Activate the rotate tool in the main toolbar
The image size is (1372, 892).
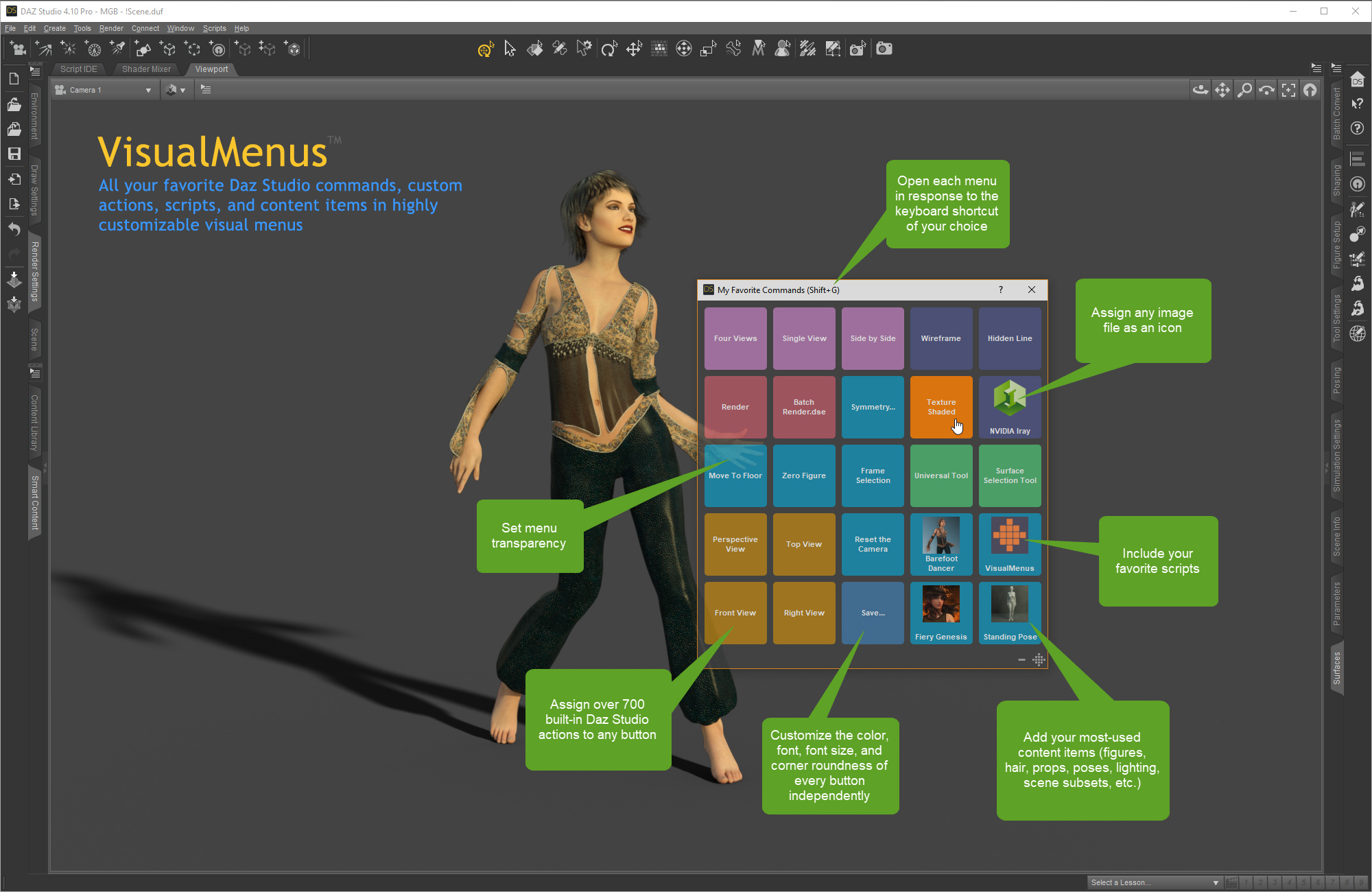[609, 49]
